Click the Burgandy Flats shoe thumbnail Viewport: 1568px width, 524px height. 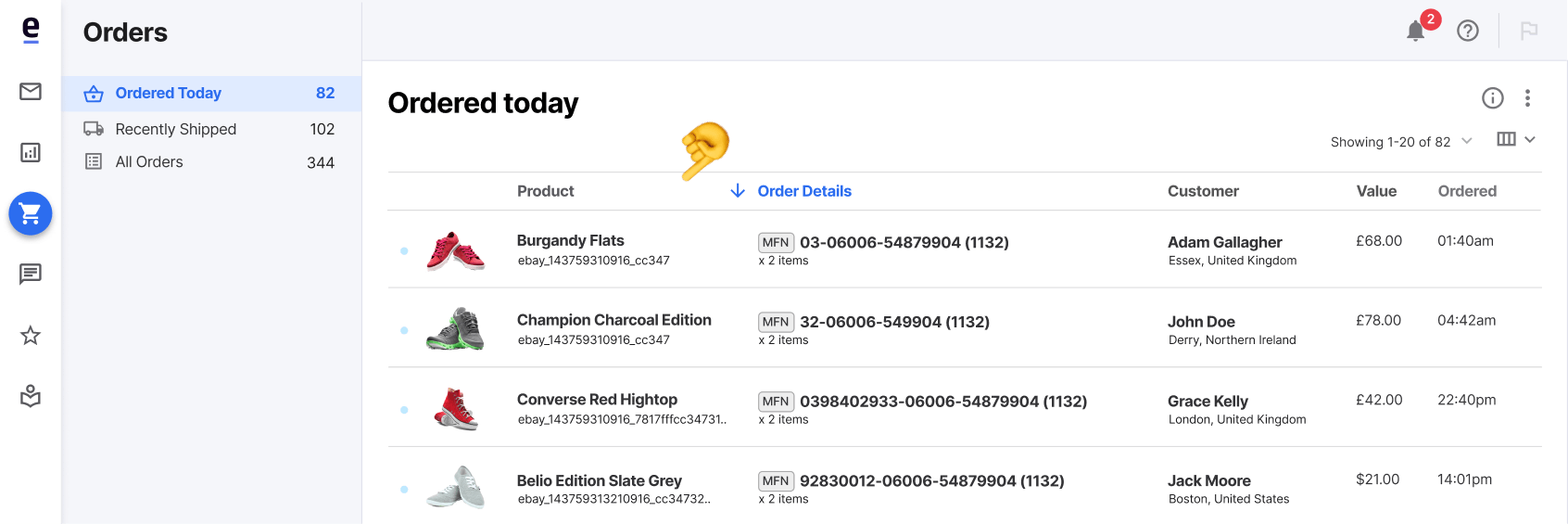coord(455,250)
